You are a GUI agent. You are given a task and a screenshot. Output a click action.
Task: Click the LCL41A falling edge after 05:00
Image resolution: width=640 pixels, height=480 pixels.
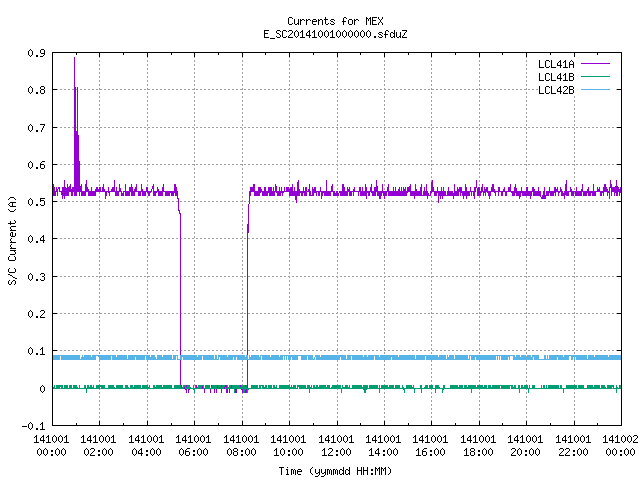[x=180, y=298]
